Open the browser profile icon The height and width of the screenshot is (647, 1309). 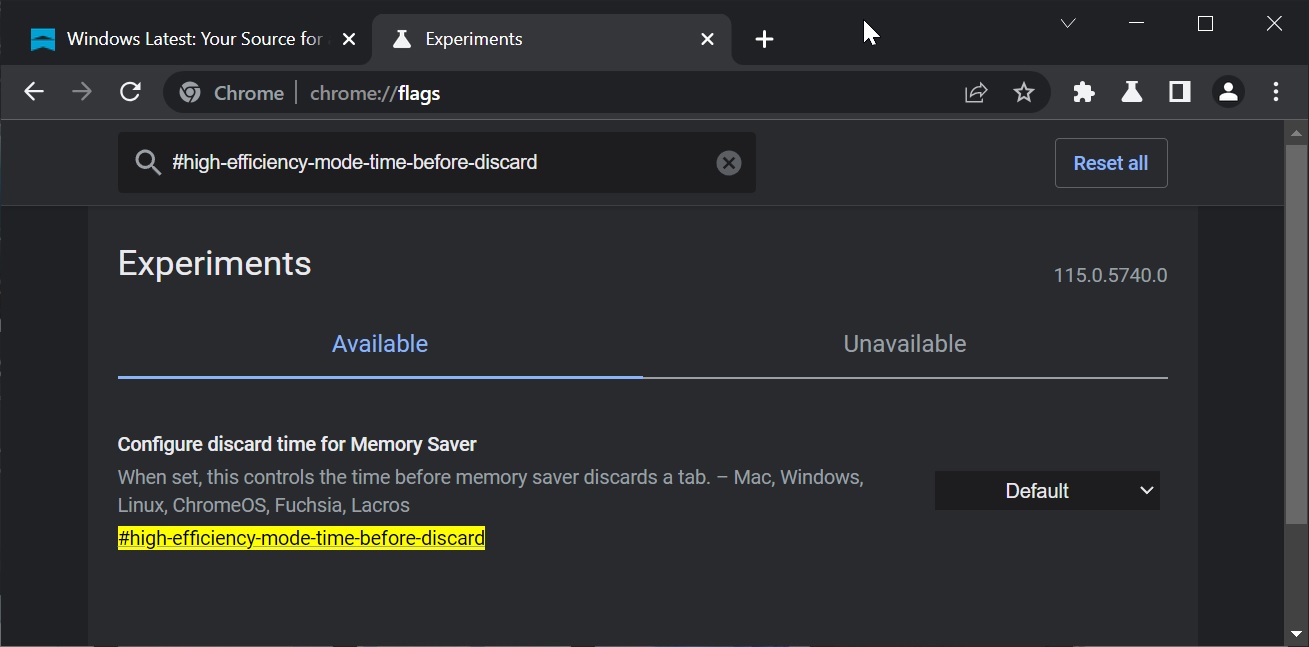[x=1227, y=92]
